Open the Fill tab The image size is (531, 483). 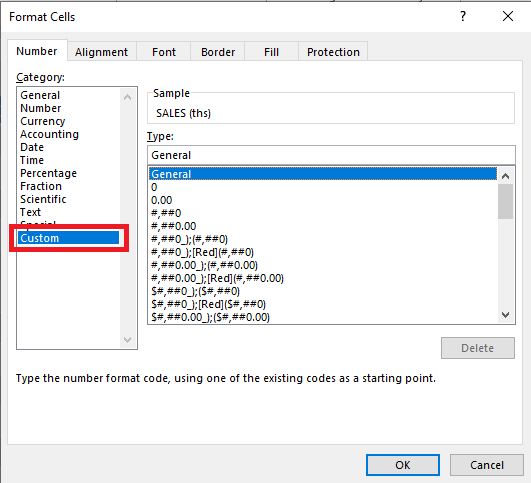tap(271, 52)
